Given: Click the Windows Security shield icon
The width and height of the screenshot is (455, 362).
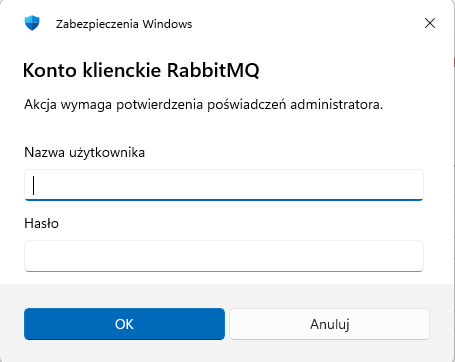Looking at the screenshot, I should 32,23.
